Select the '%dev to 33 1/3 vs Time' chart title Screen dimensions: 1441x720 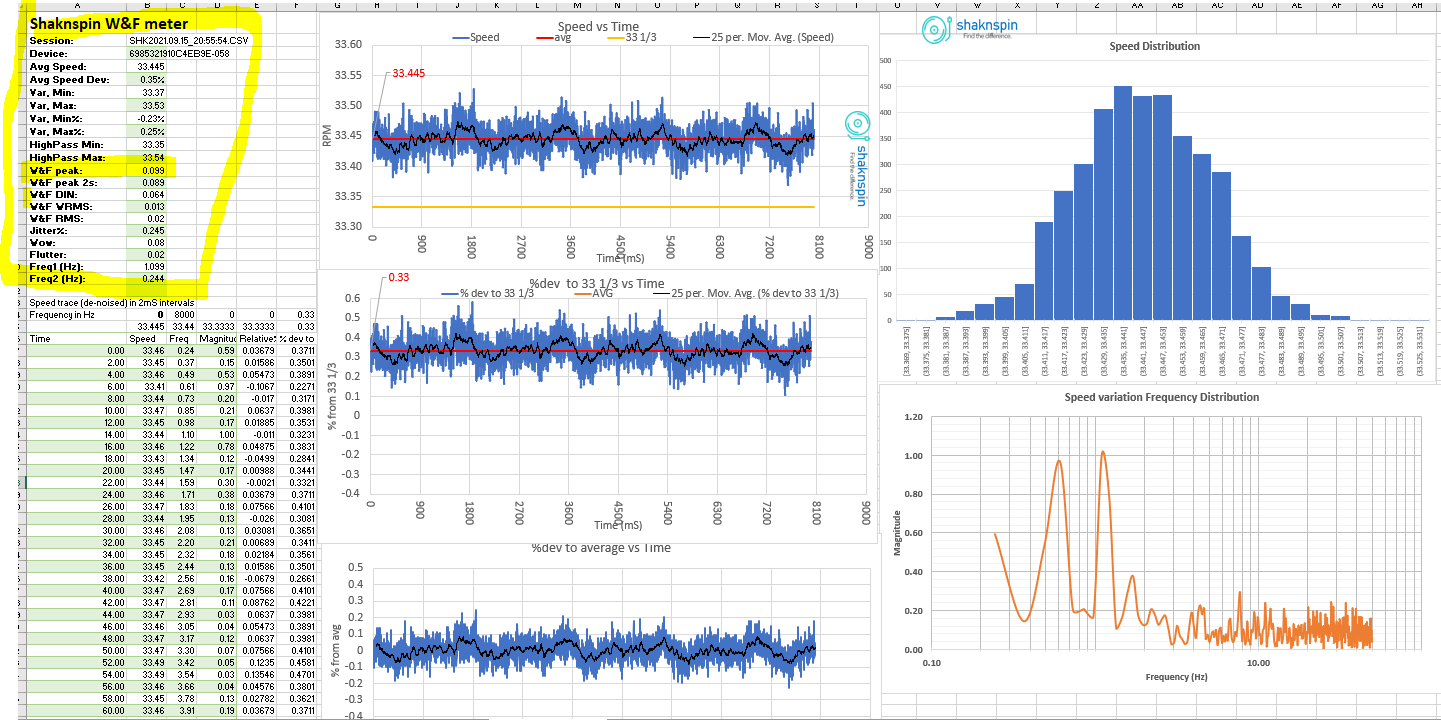597,284
